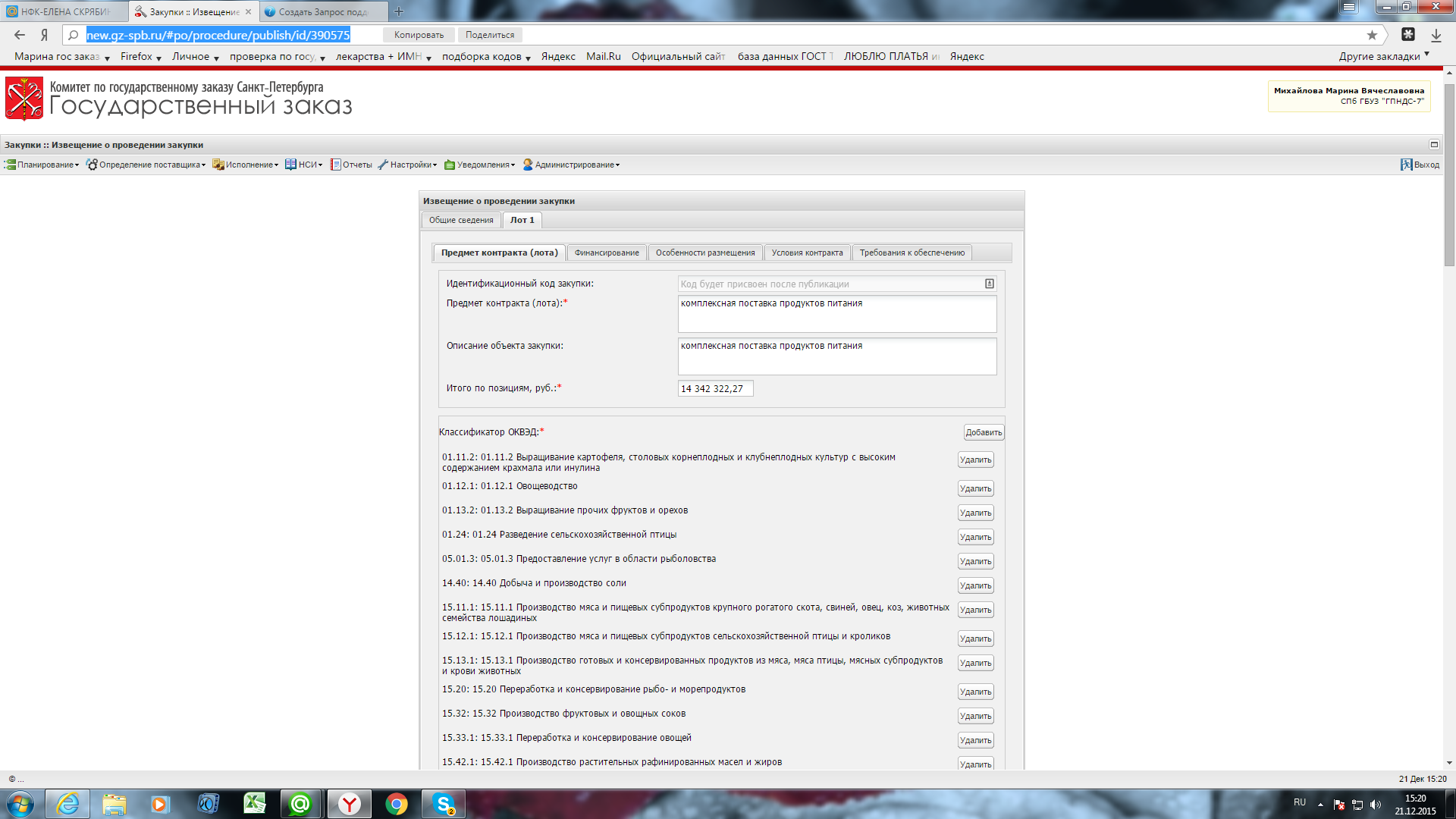Image resolution: width=1456 pixels, height=819 pixels.
Task: Open Excel from the taskbar
Action: (x=254, y=804)
